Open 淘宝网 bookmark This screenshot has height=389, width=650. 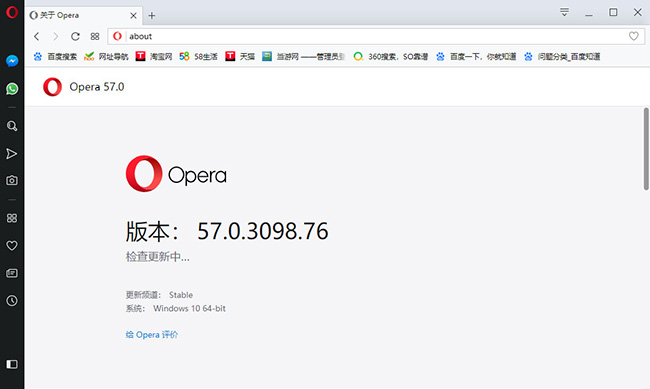154,56
